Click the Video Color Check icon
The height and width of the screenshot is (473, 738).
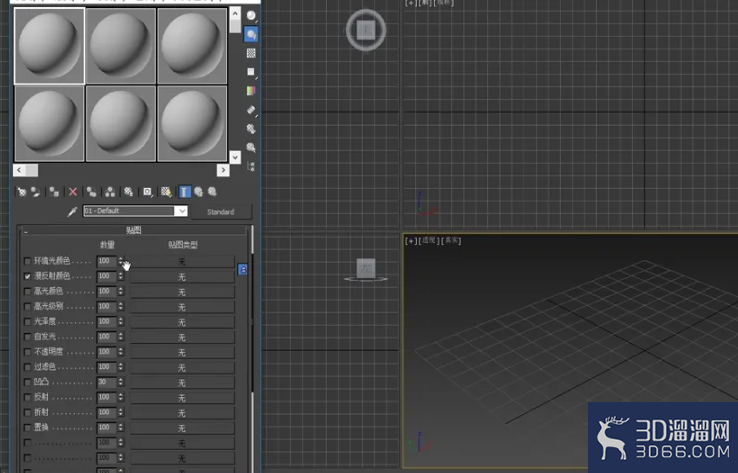coord(251,91)
